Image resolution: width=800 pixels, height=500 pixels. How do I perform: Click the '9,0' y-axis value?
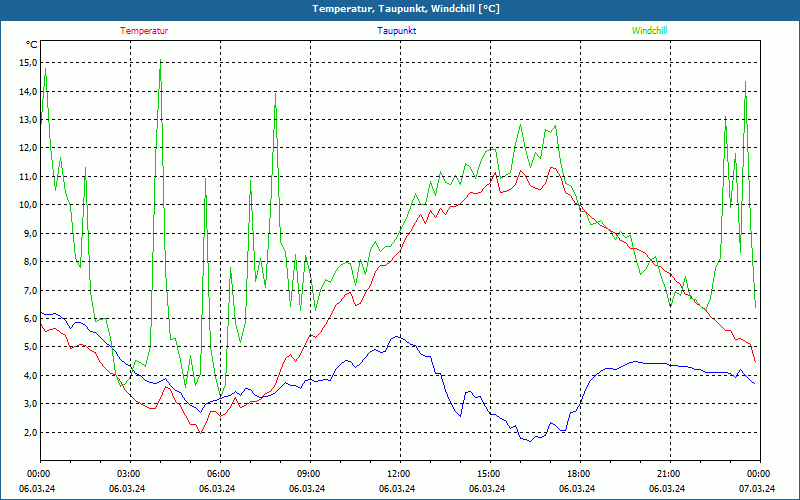pos(30,233)
